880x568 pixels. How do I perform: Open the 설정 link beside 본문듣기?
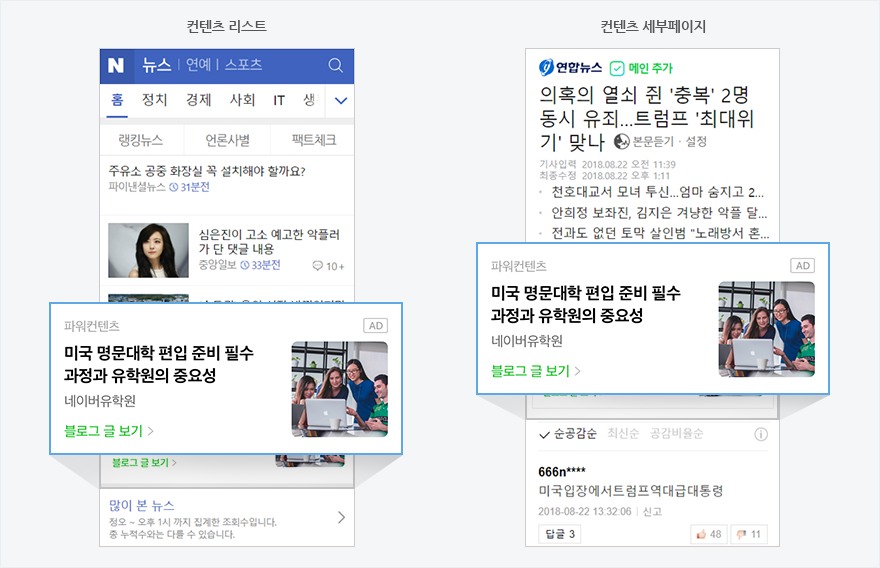coord(696,141)
